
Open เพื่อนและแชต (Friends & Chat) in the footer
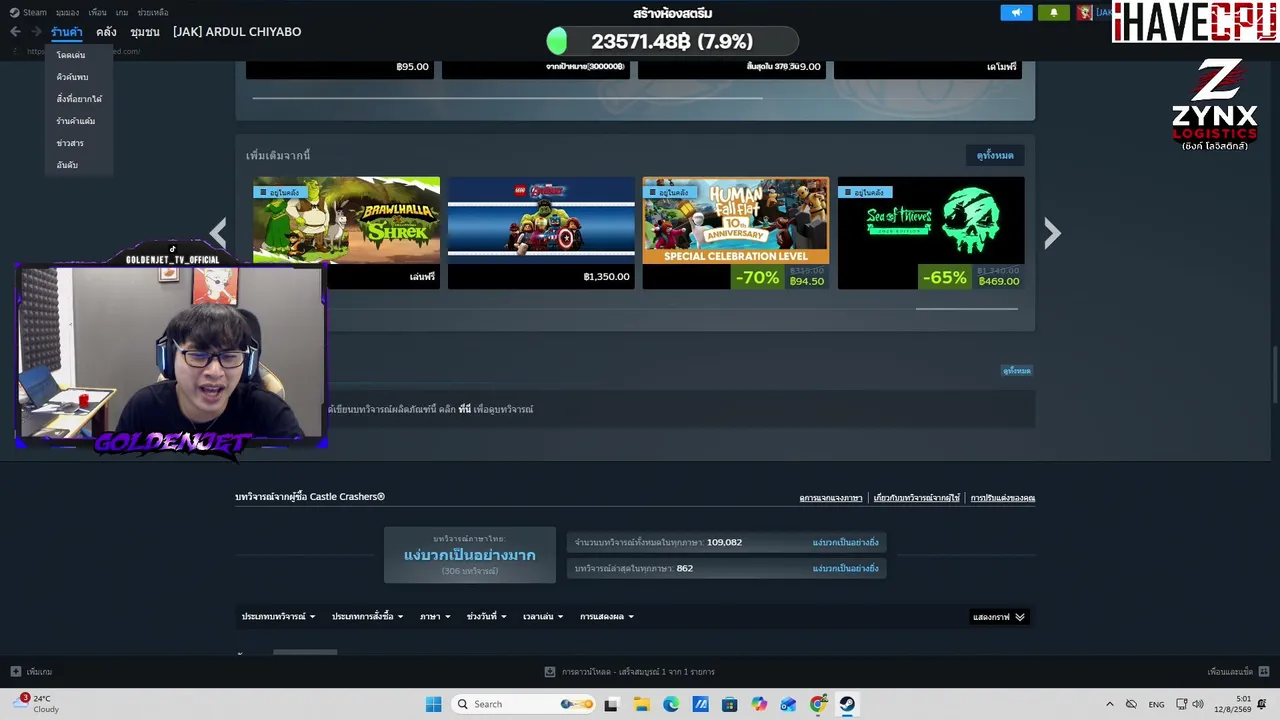pos(1238,672)
